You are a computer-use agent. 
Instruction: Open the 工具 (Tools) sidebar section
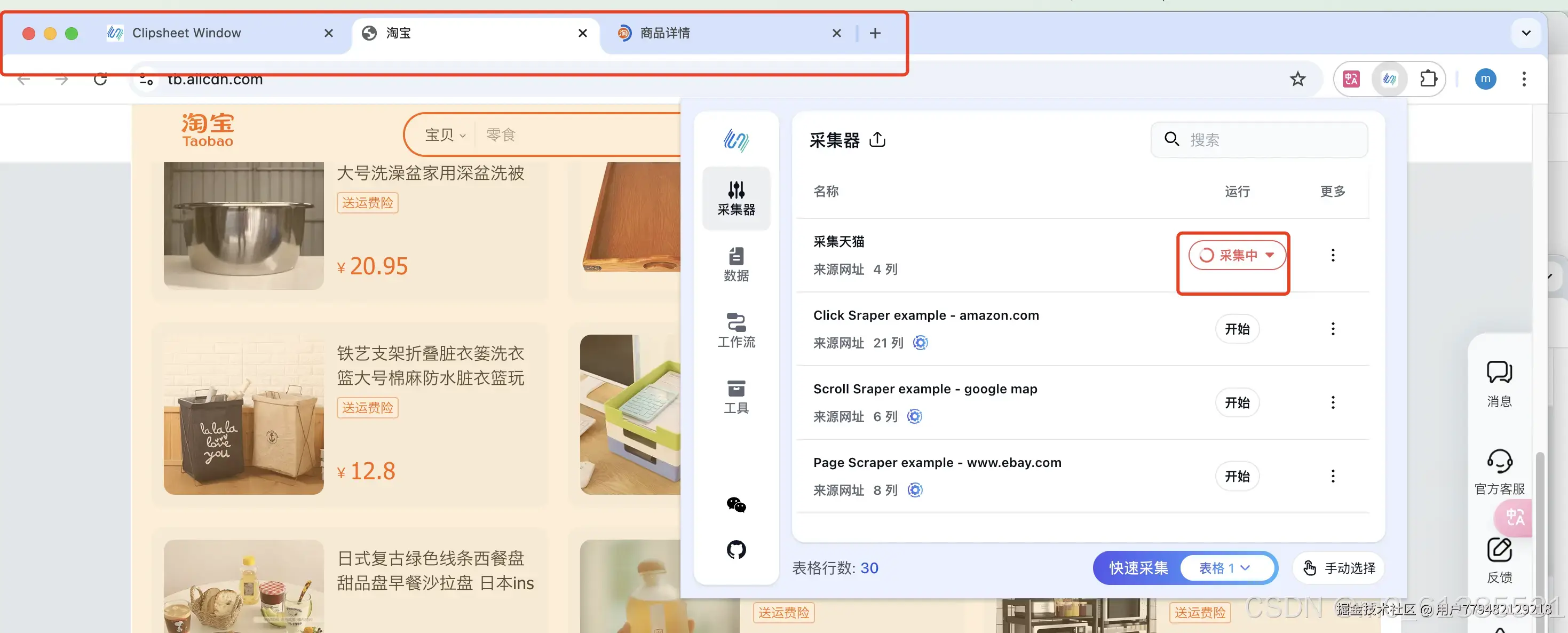click(x=736, y=396)
